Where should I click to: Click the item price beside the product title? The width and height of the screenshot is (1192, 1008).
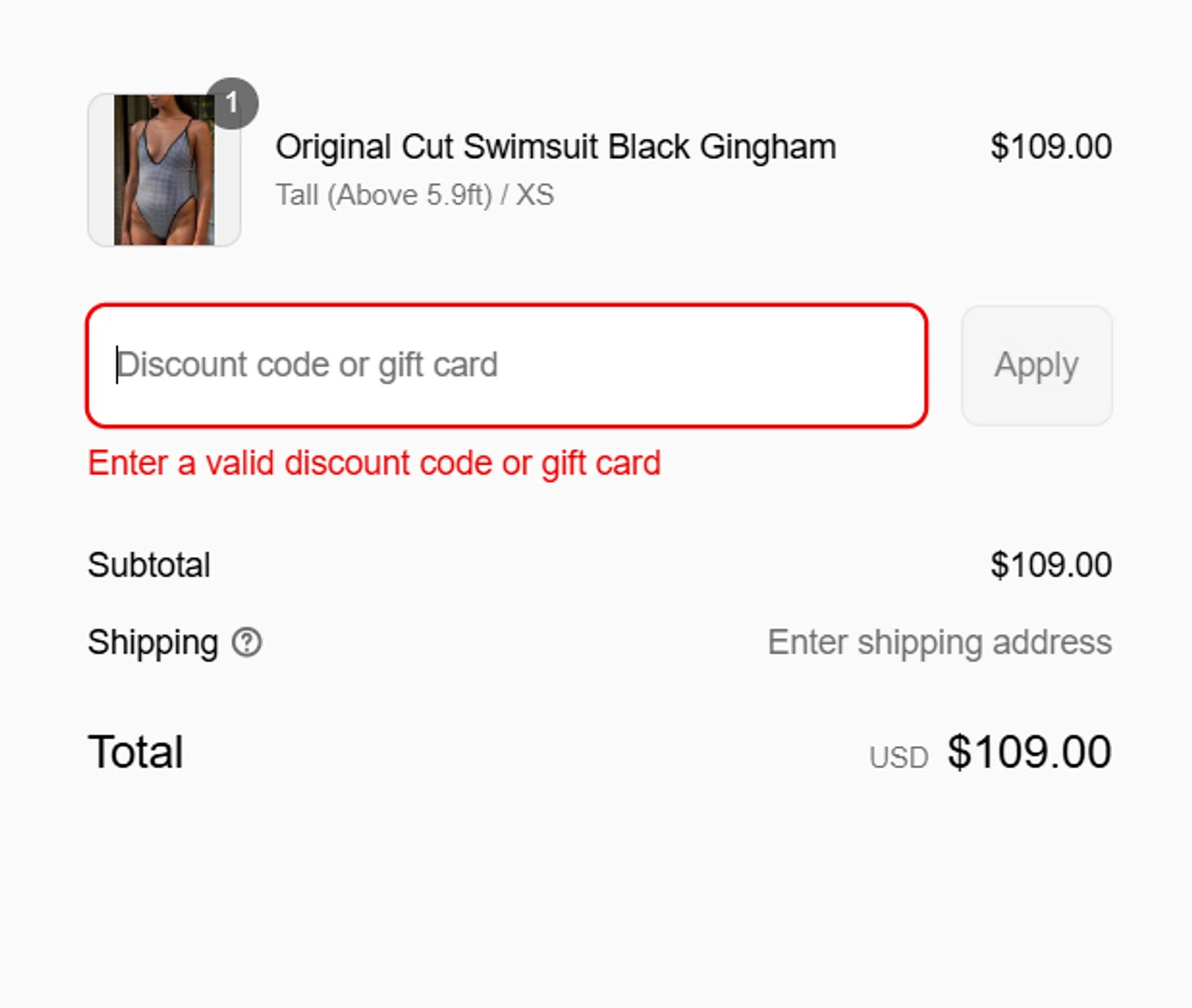click(x=1051, y=147)
